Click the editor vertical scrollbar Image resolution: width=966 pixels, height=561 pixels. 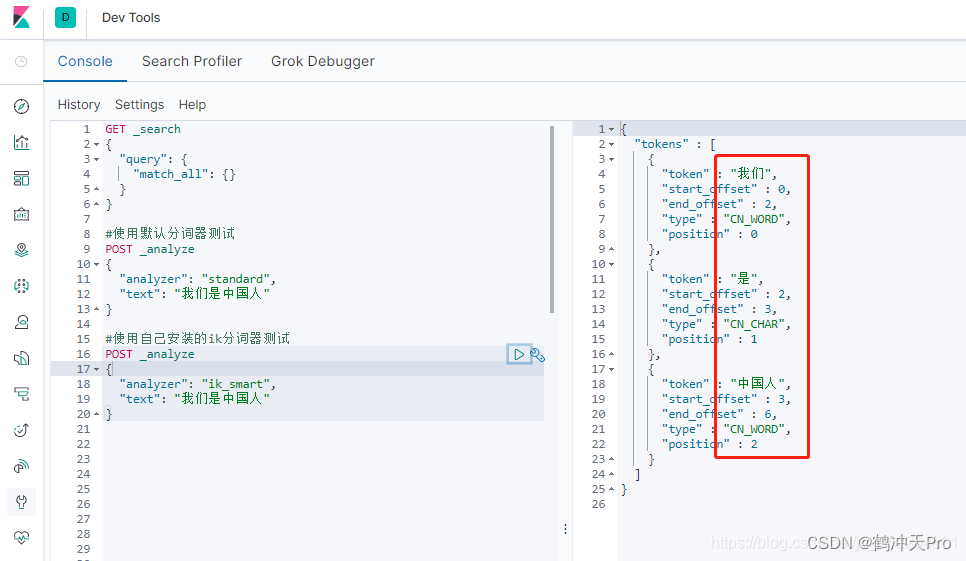coord(552,219)
